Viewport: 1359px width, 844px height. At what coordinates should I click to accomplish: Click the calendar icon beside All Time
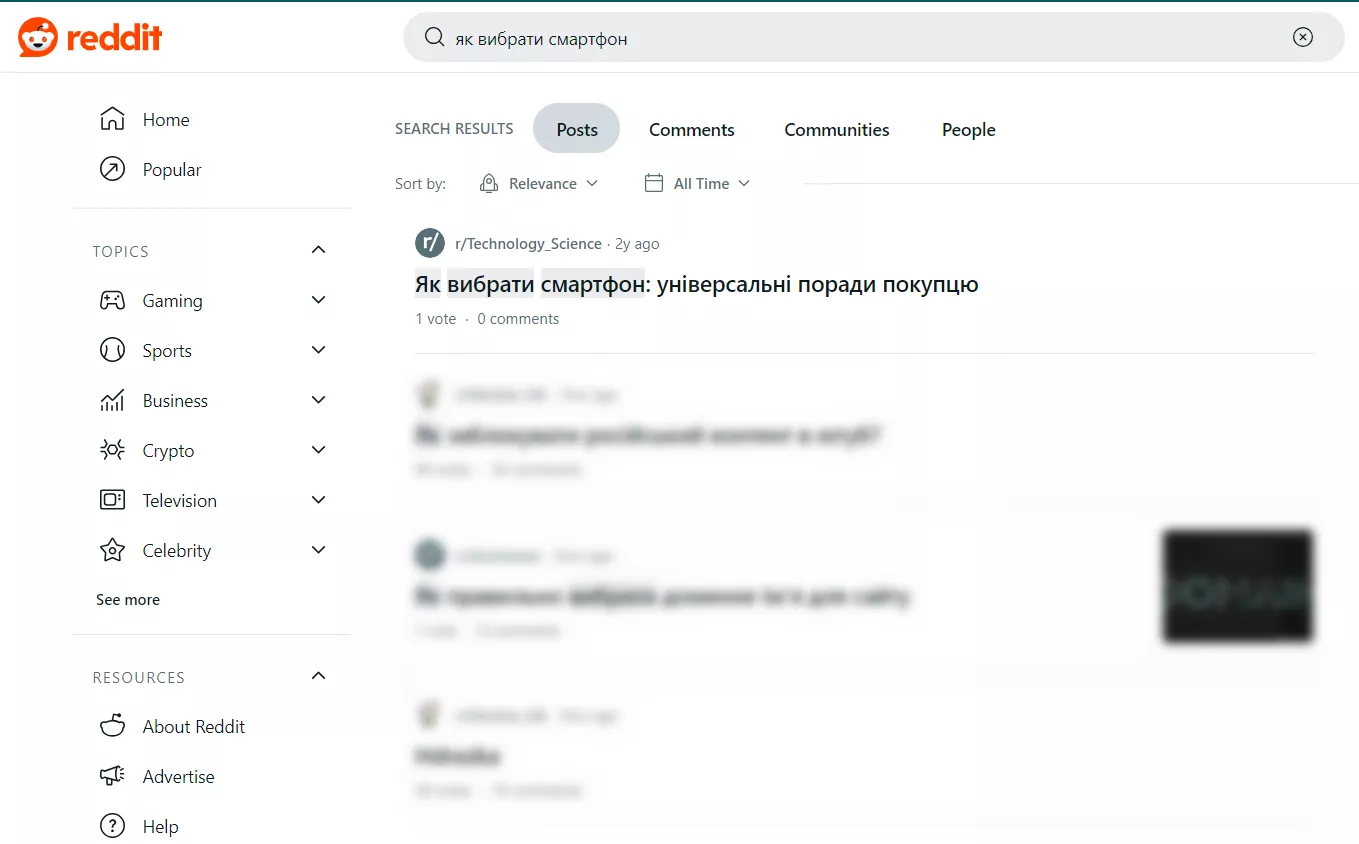tap(654, 183)
